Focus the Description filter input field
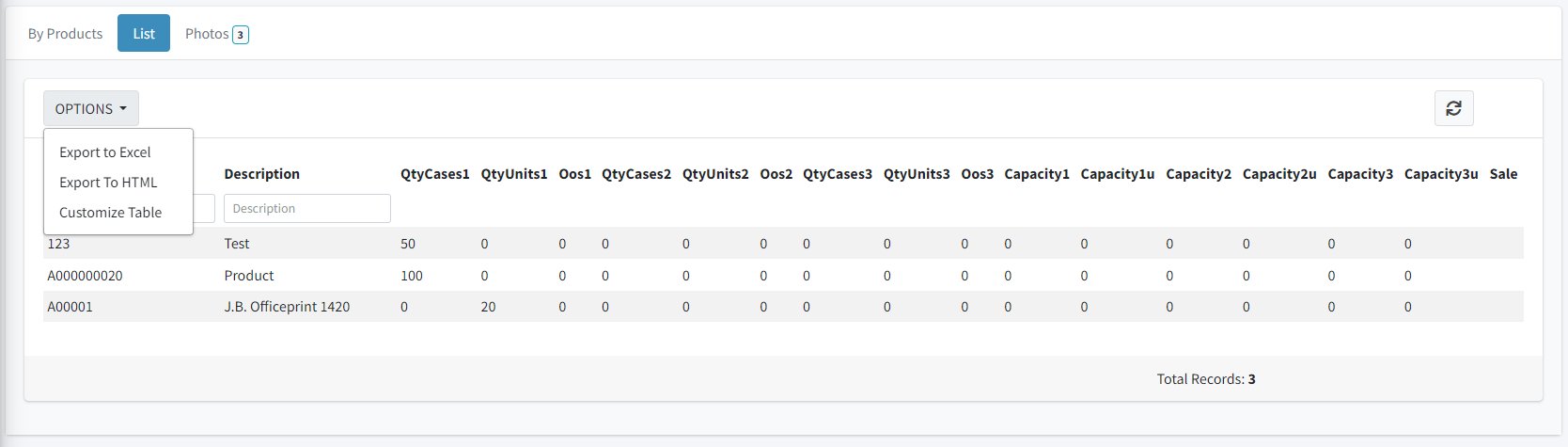 306,209
